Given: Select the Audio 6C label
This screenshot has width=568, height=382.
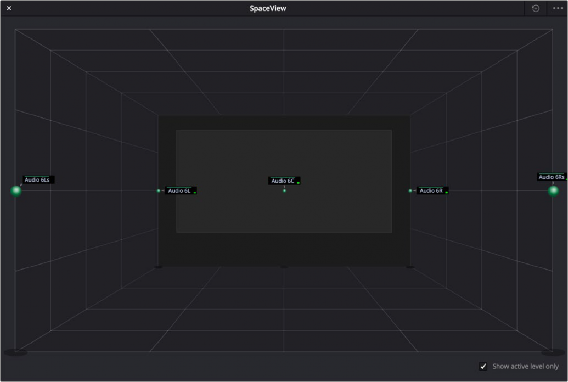Looking at the screenshot, I should coord(284,181).
